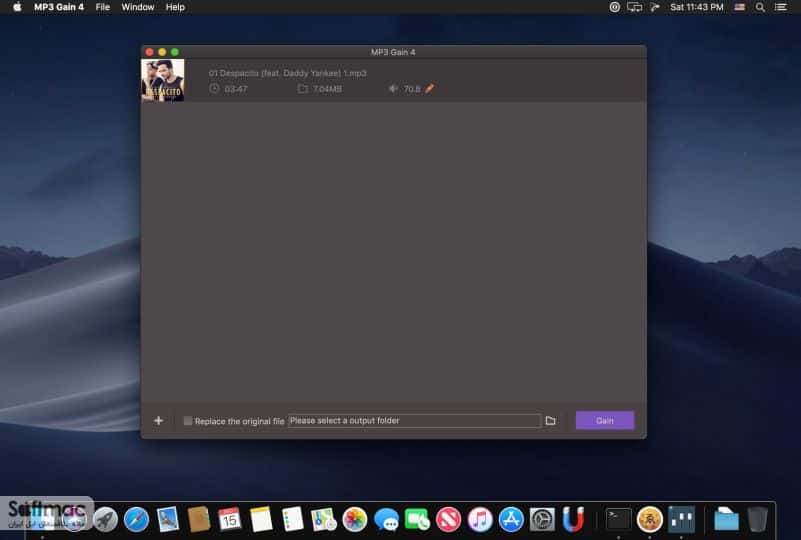801x540 pixels.
Task: Click the file size folder icon beside 7.04MB
Action: coord(302,89)
